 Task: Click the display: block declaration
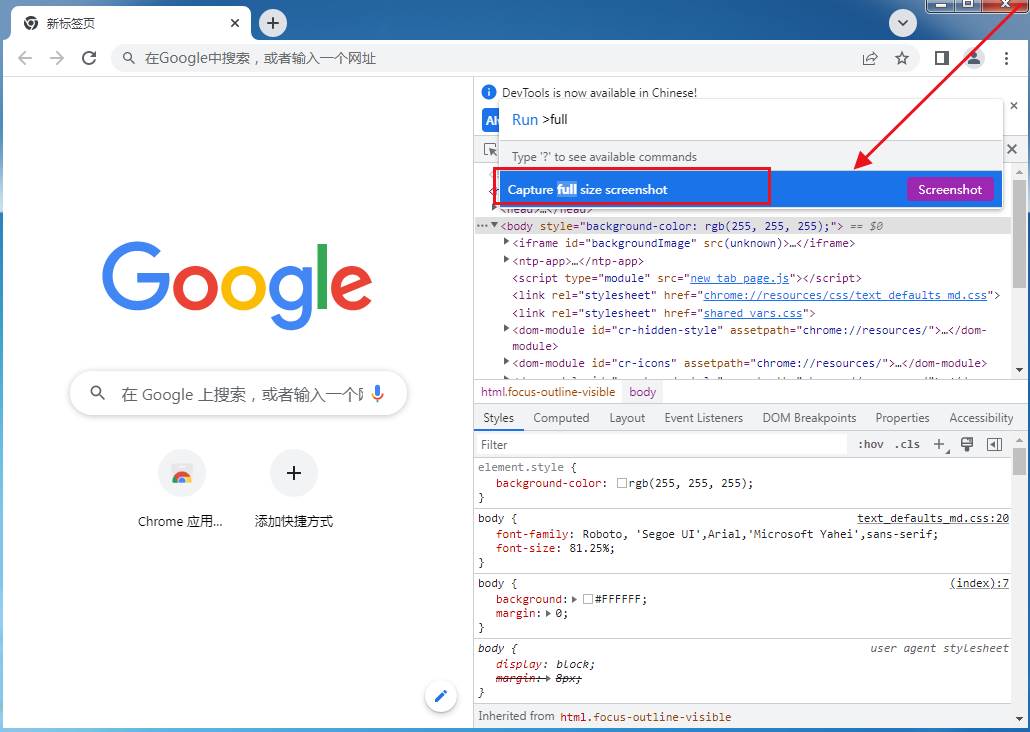545,664
